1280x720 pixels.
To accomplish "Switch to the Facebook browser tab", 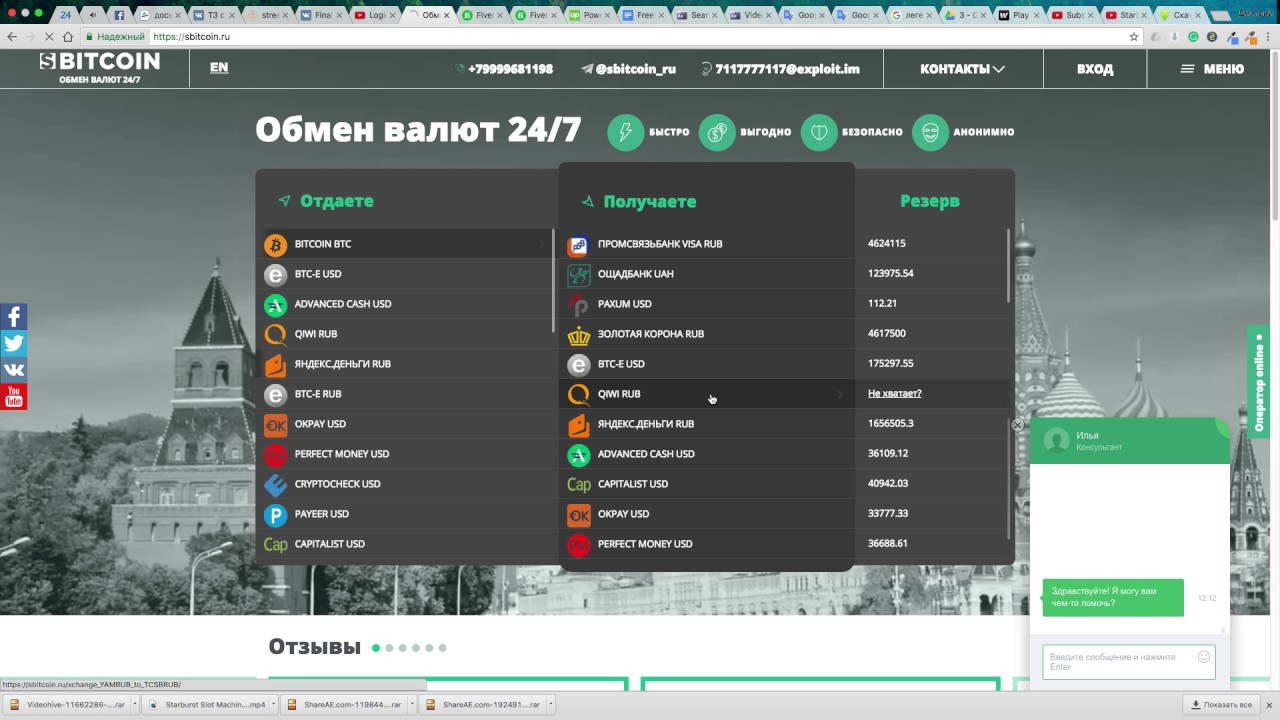I will (119, 15).
